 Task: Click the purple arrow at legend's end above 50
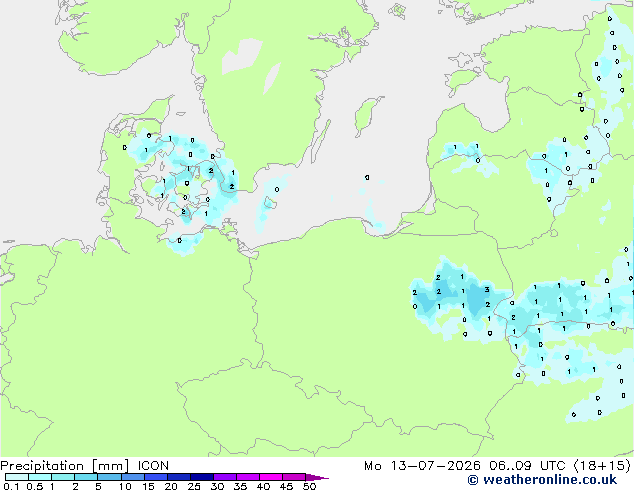tap(317, 477)
